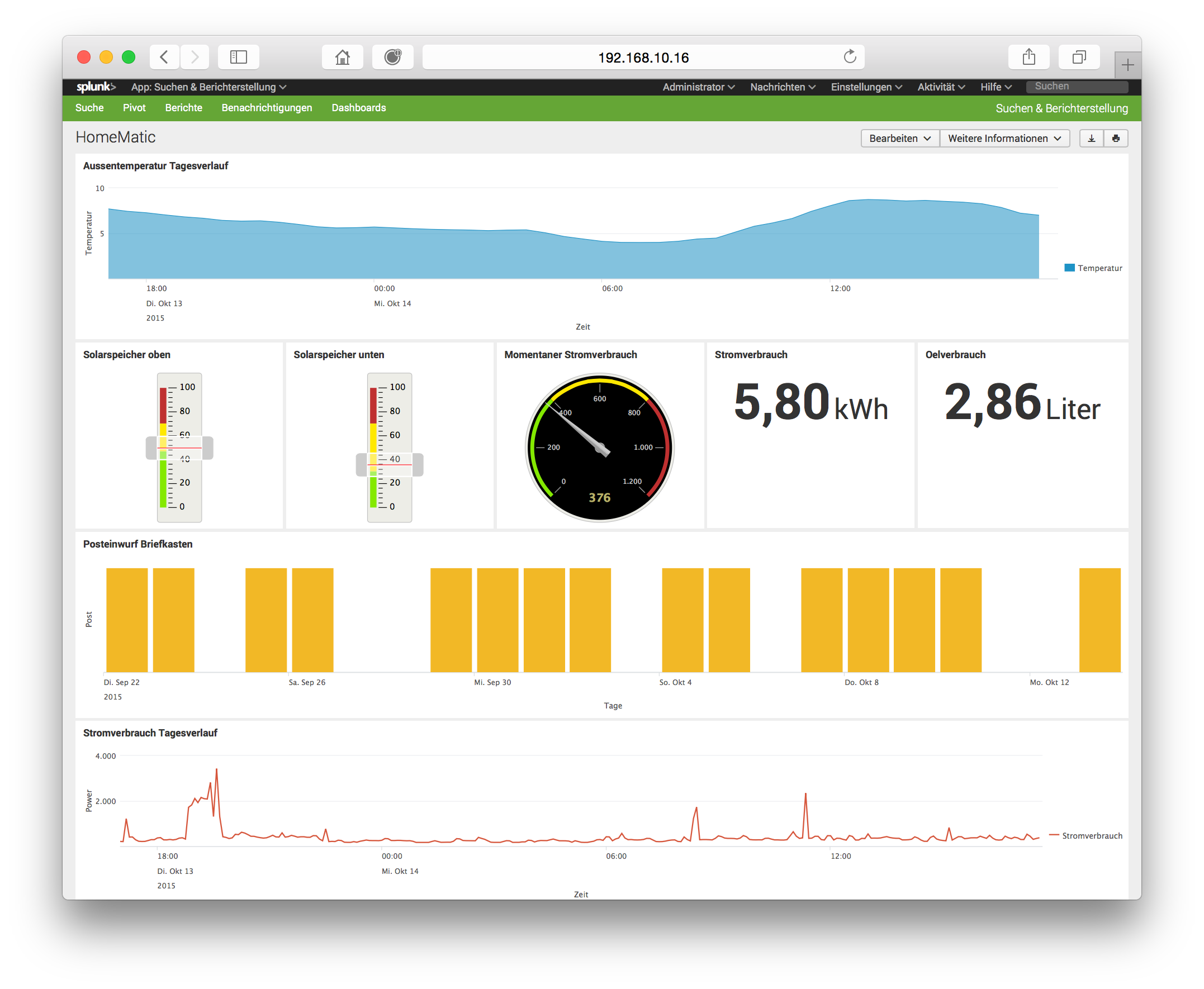The width and height of the screenshot is (1204, 989).
Task: Open the Berichte tab
Action: click(183, 108)
